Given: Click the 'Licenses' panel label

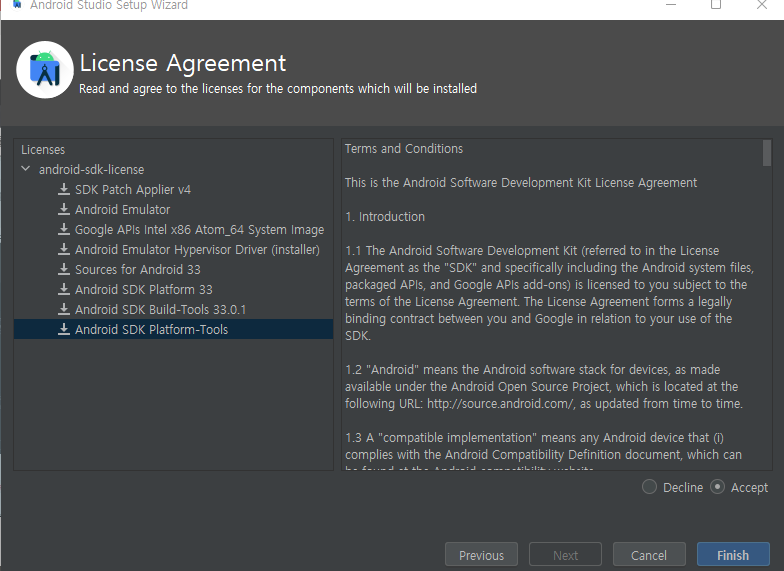Looking at the screenshot, I should (x=43, y=150).
